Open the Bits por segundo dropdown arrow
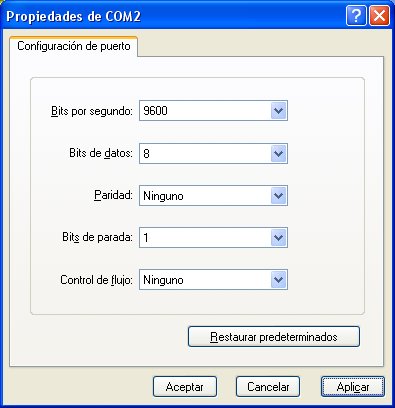 [279, 111]
